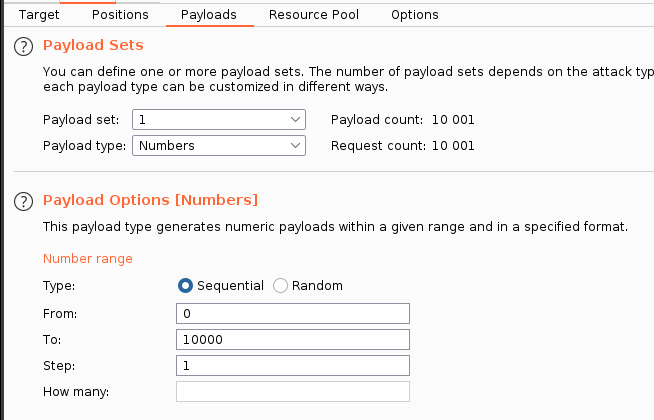The image size is (654, 420).
Task: Open help for Payload Options section
Action: pyautogui.click(x=22, y=201)
